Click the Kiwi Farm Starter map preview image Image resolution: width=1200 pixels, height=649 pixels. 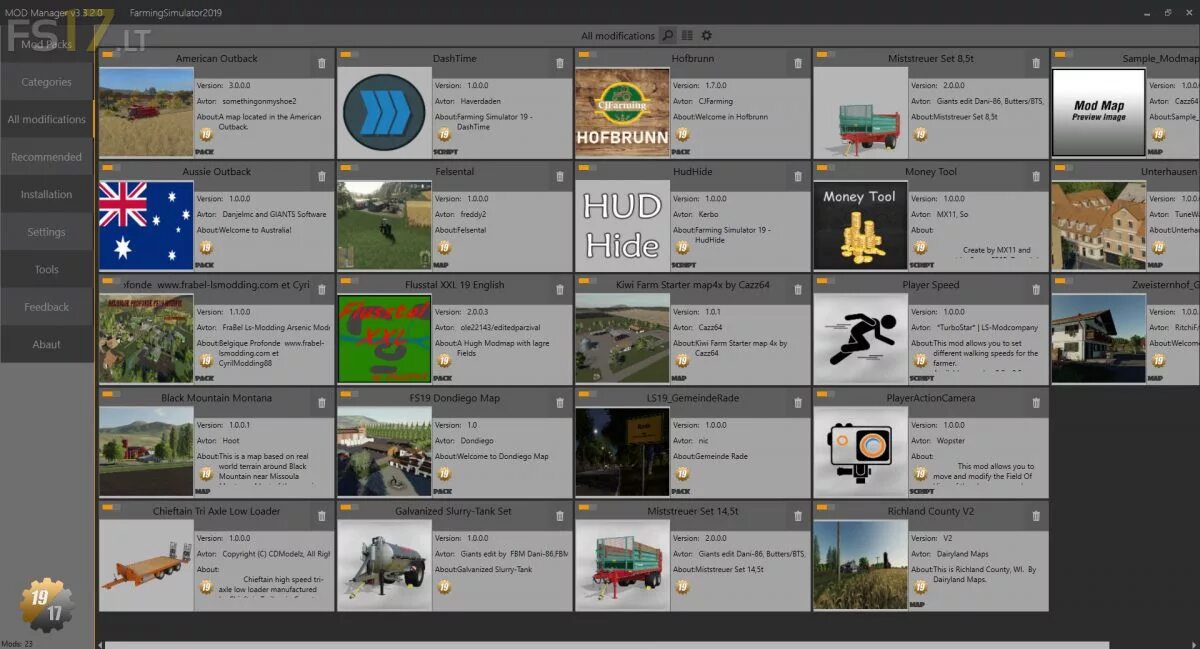pos(623,340)
